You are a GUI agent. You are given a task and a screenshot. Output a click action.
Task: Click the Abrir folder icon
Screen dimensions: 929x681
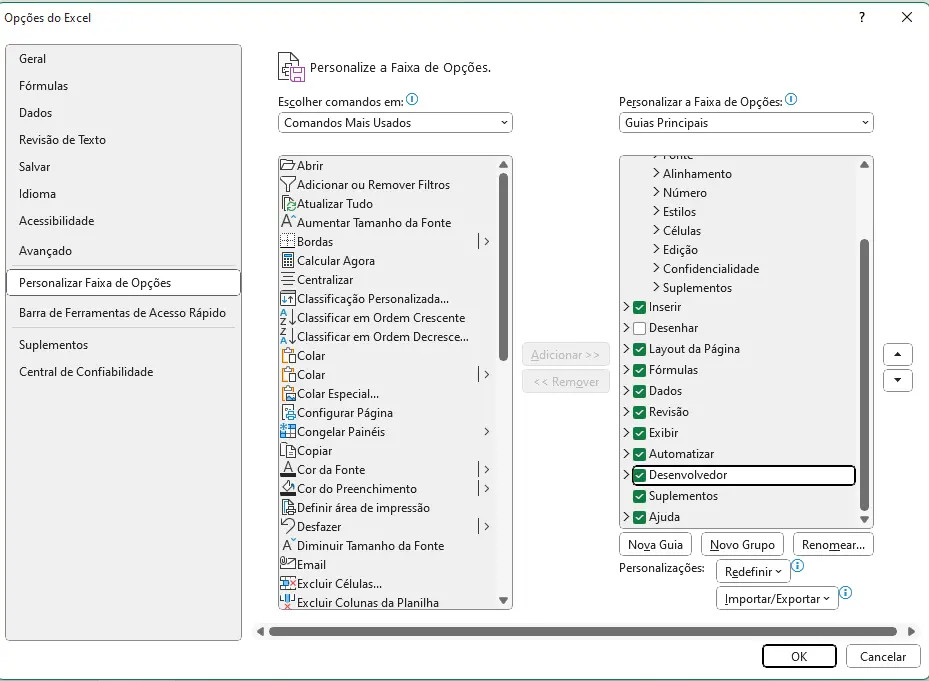point(287,165)
